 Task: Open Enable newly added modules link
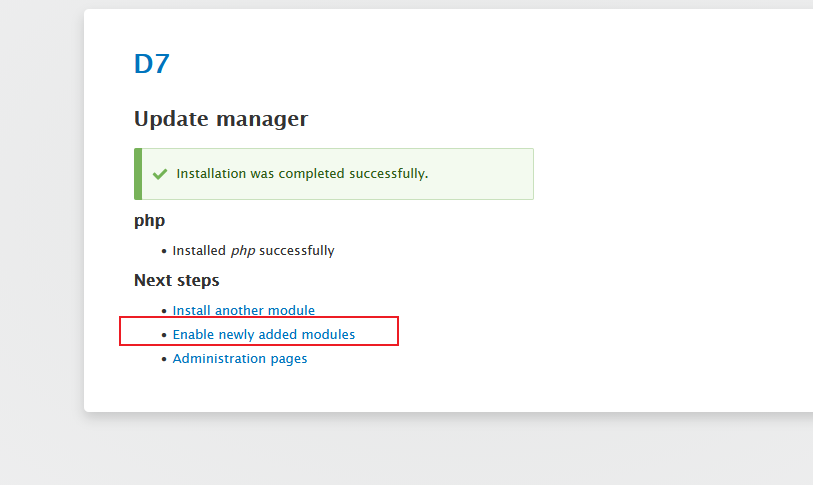click(263, 334)
